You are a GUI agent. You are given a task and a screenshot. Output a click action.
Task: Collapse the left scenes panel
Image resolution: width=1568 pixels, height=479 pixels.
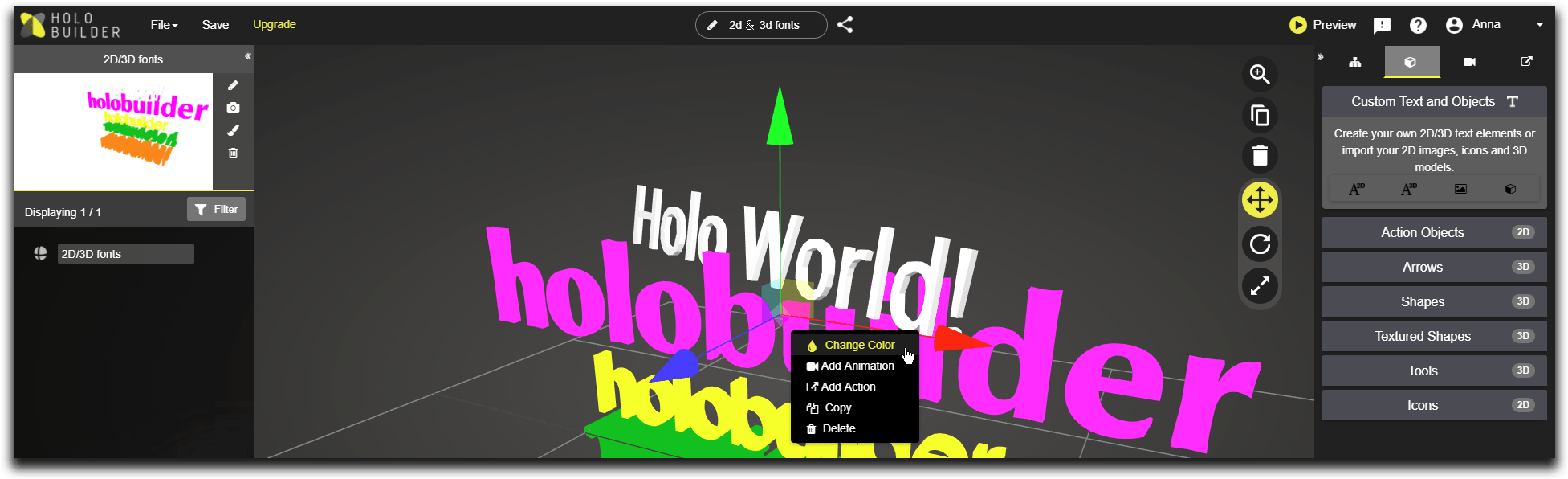[247, 56]
